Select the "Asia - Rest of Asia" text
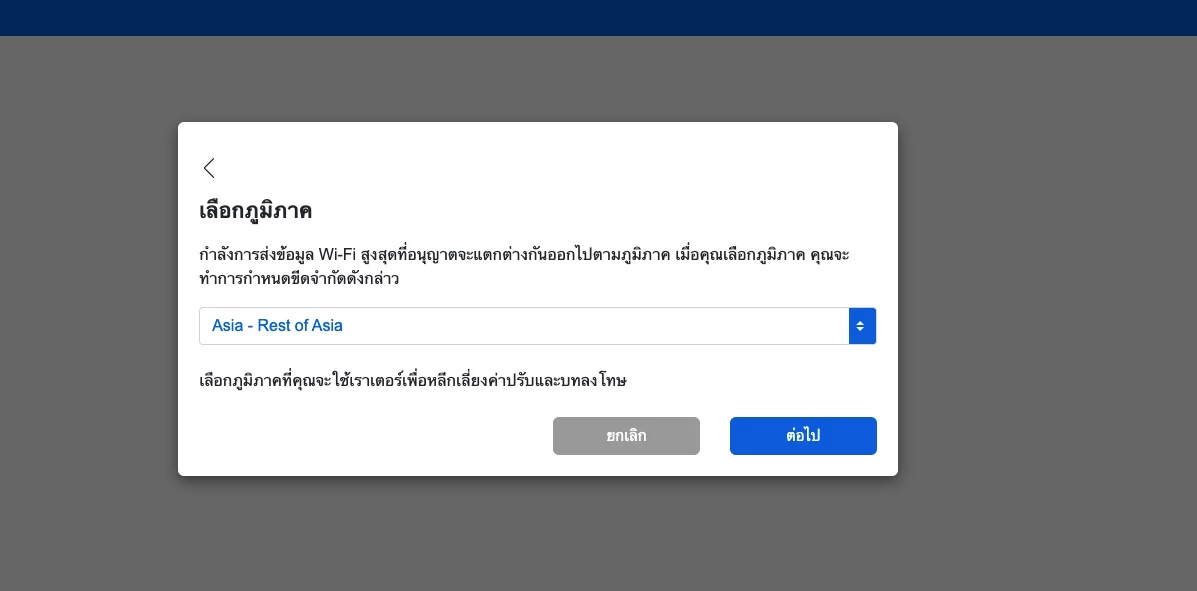The height and width of the screenshot is (591, 1197). [x=277, y=326]
